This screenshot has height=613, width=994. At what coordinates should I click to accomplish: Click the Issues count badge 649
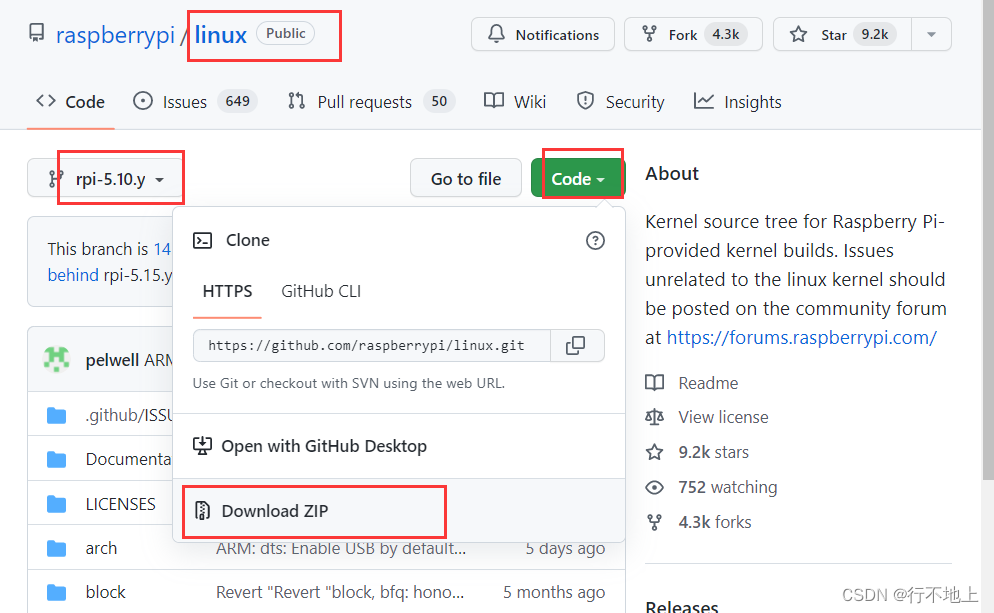(237, 101)
